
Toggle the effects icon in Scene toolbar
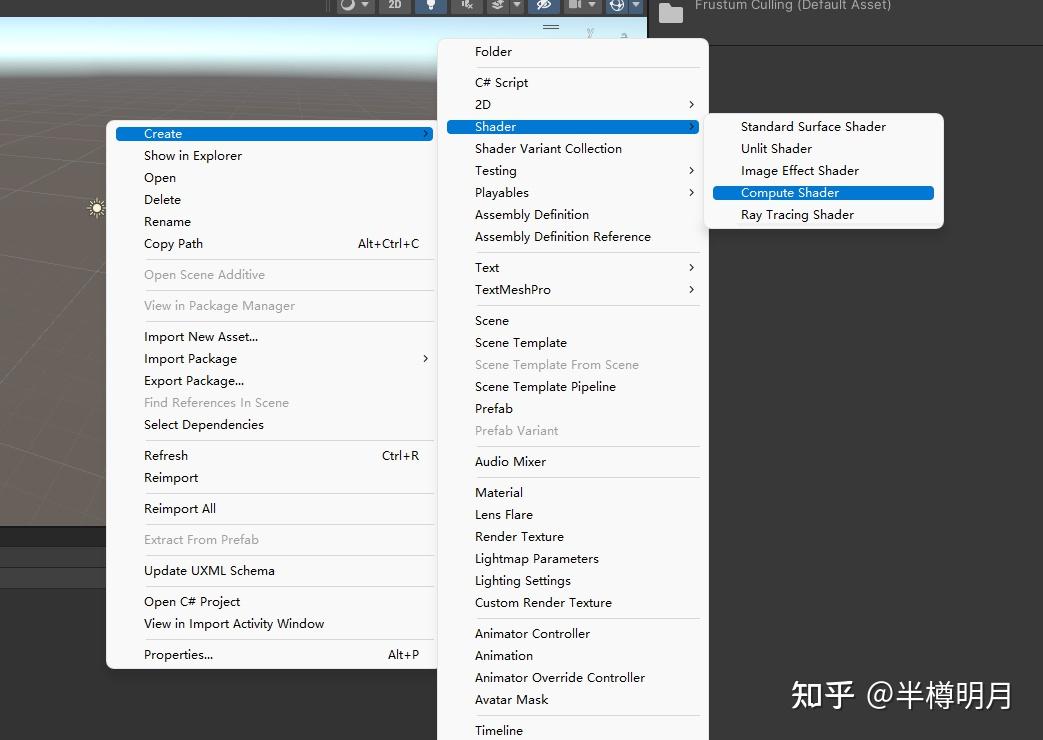click(498, 6)
